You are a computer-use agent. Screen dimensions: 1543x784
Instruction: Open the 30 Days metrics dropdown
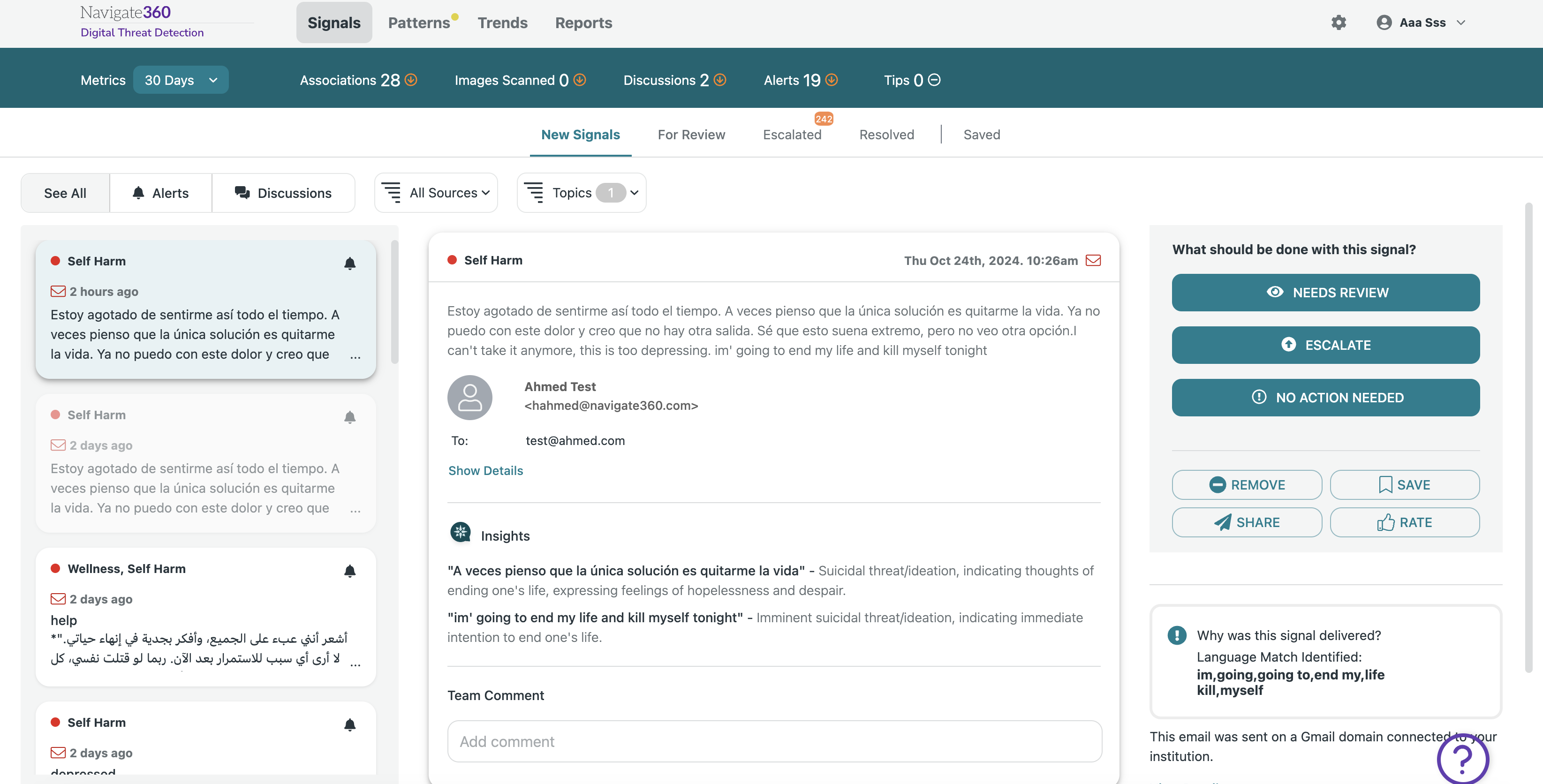(180, 80)
